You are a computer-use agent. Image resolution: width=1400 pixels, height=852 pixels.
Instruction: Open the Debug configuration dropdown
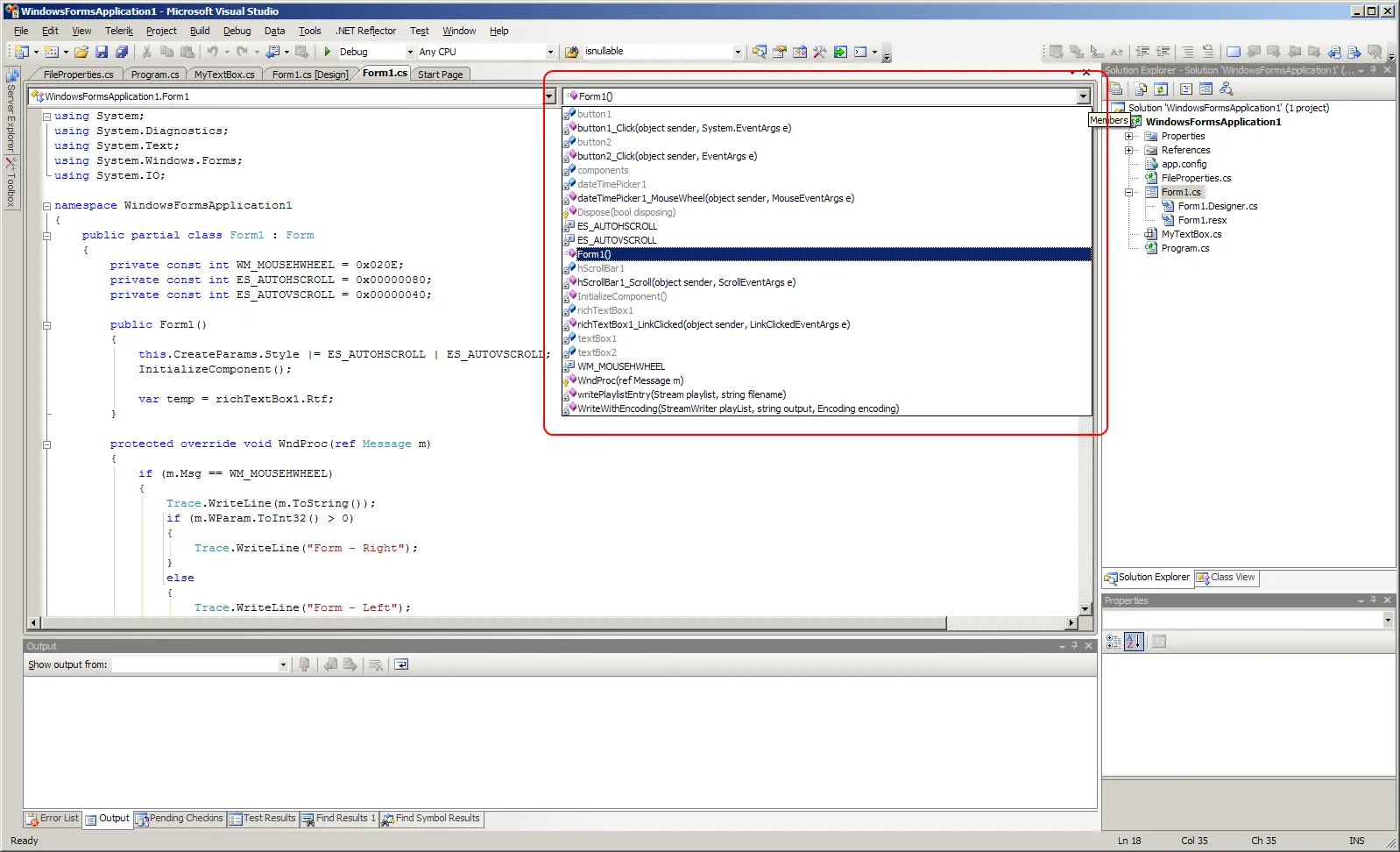click(409, 52)
